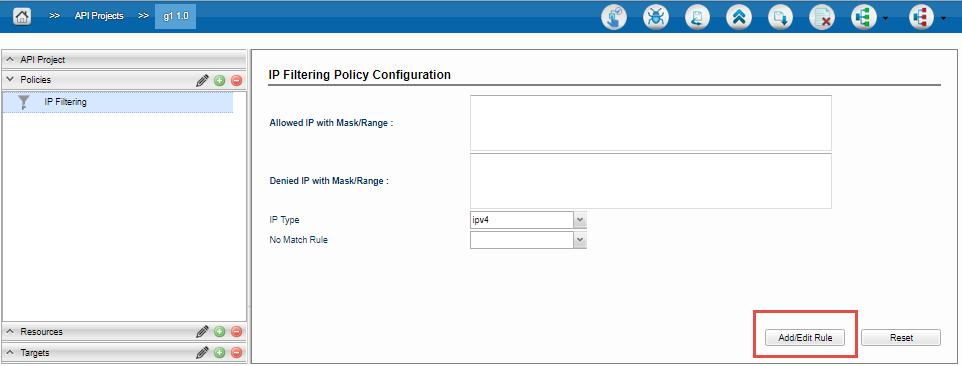Click the double chevron up icon
Screen dimensions: 962x366
[x=739, y=17]
